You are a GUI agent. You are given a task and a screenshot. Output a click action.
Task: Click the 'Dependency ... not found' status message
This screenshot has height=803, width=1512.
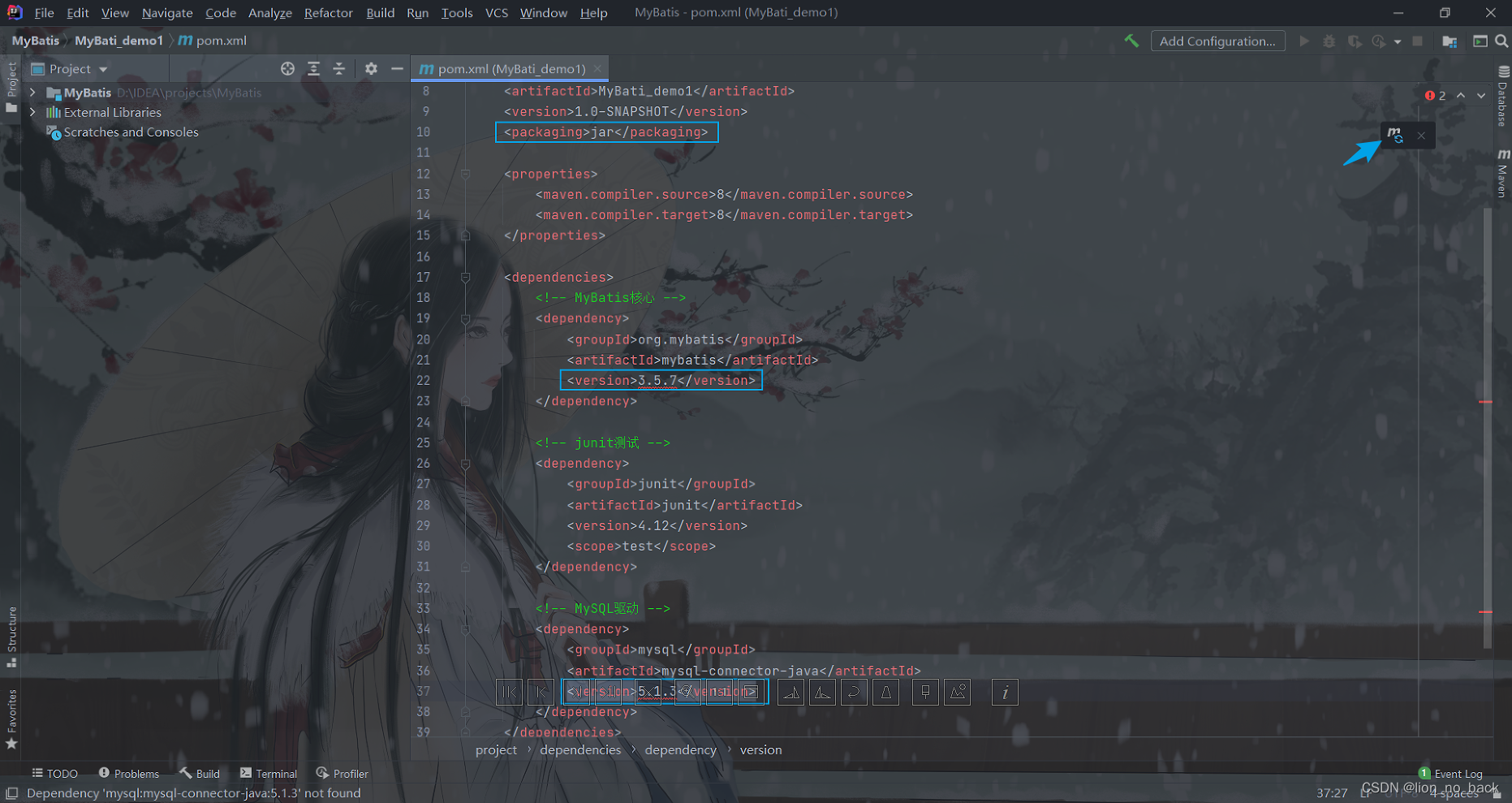pos(193,793)
